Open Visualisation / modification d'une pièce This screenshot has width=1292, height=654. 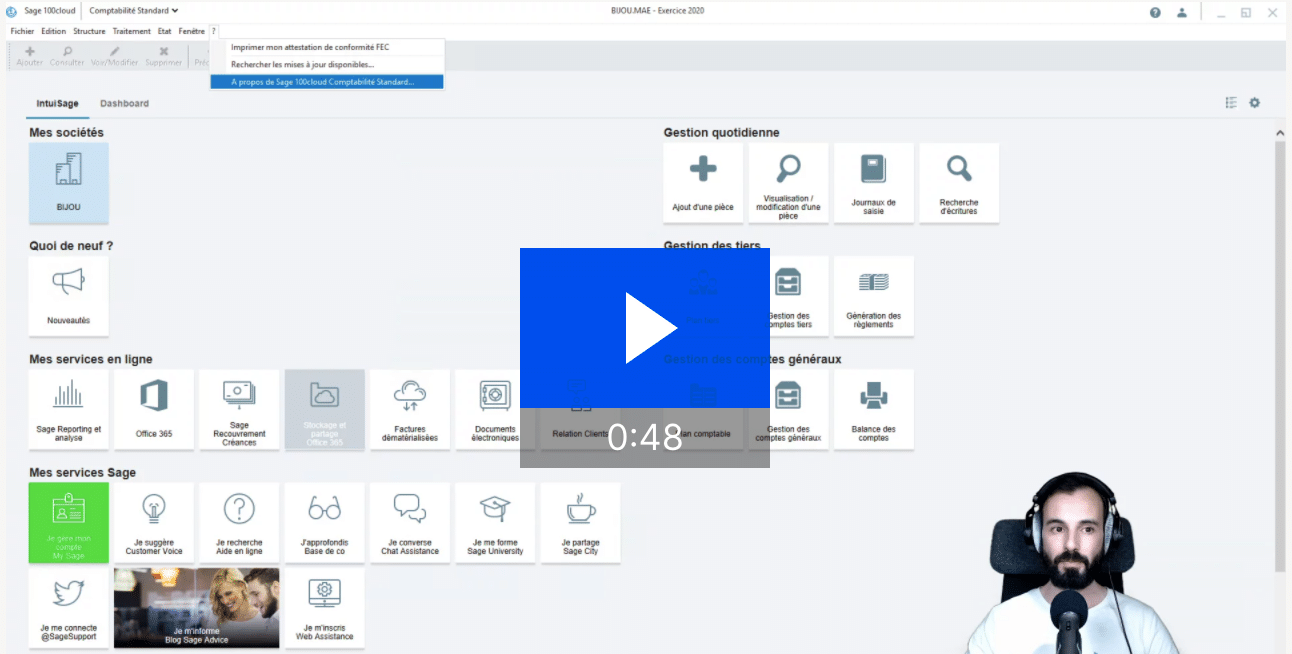point(789,183)
